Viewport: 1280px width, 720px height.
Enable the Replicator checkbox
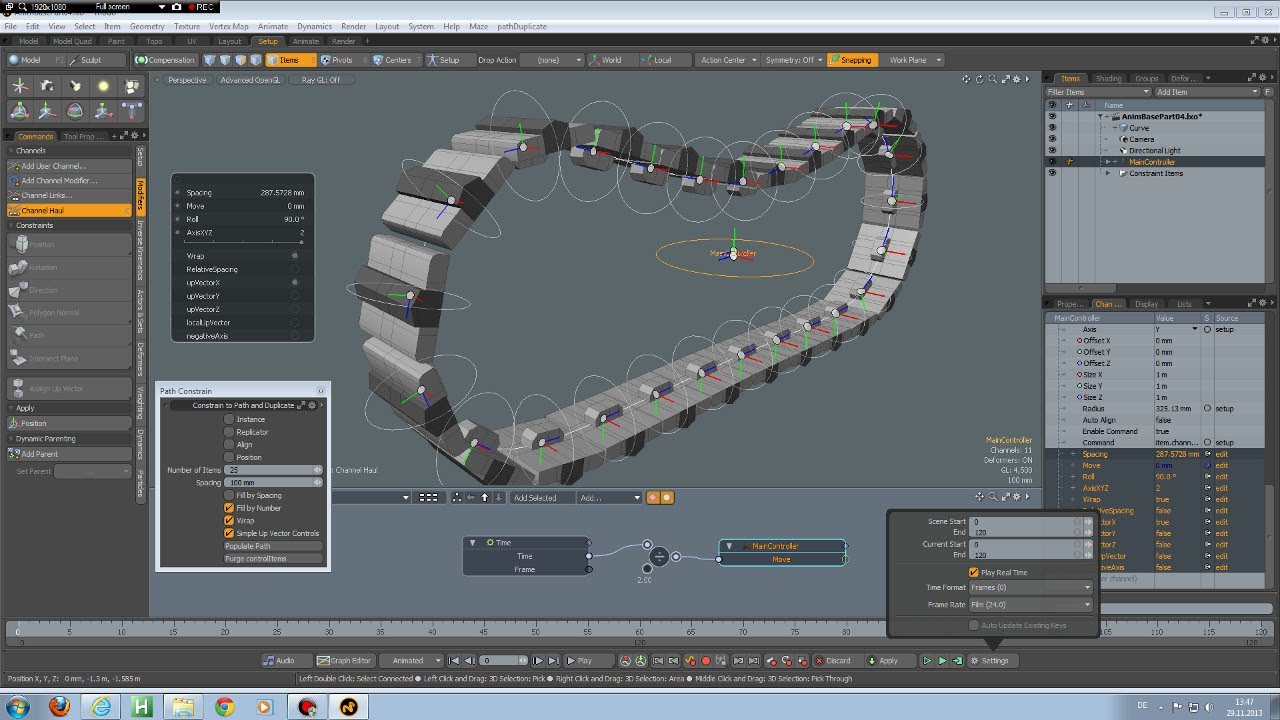229,432
